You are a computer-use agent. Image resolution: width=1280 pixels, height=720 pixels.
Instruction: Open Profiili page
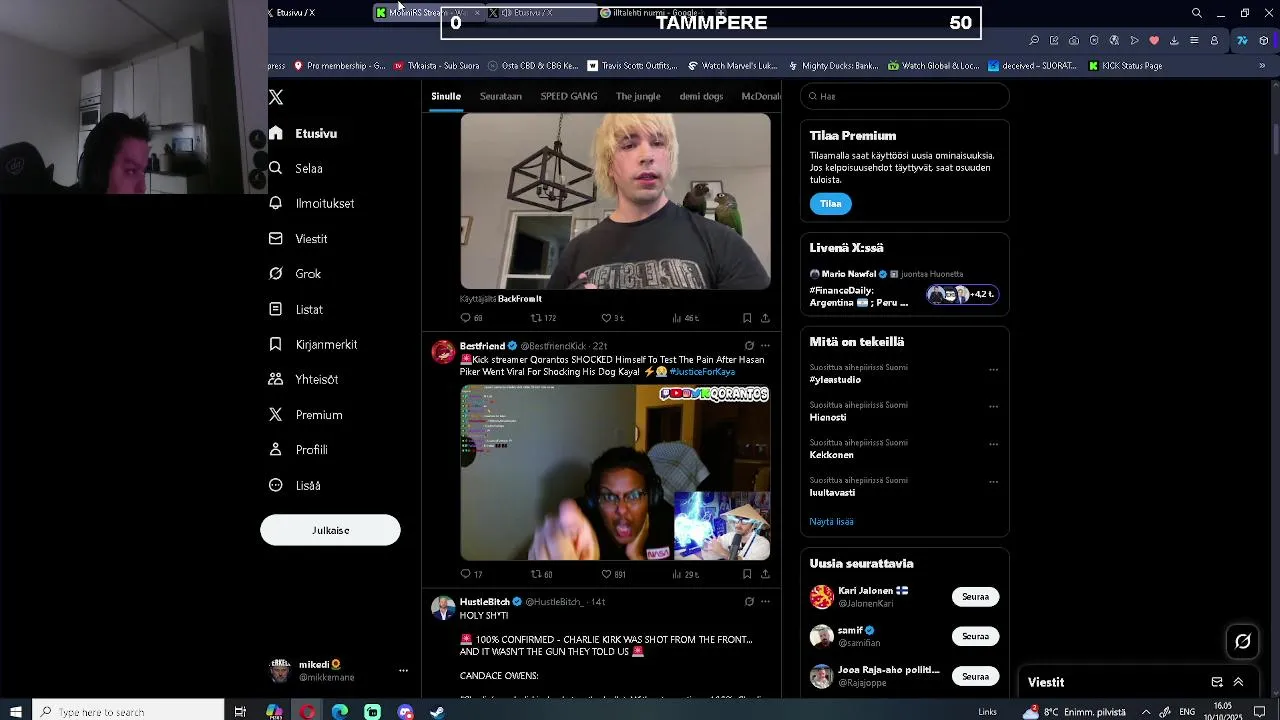[x=299, y=450]
